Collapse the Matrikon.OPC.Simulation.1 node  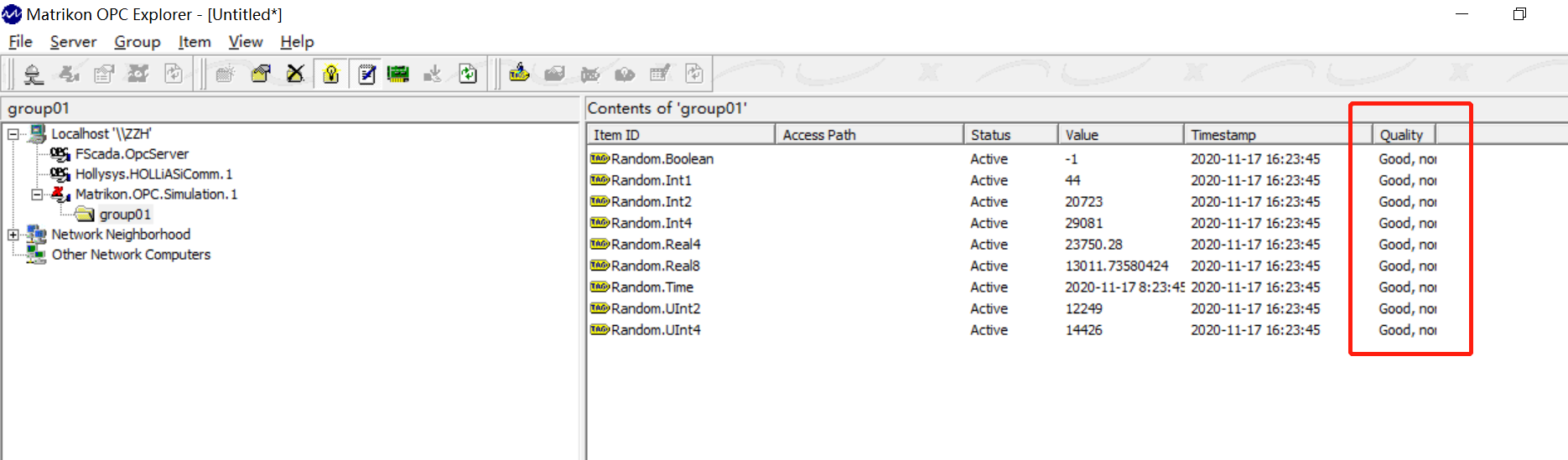coord(37,194)
